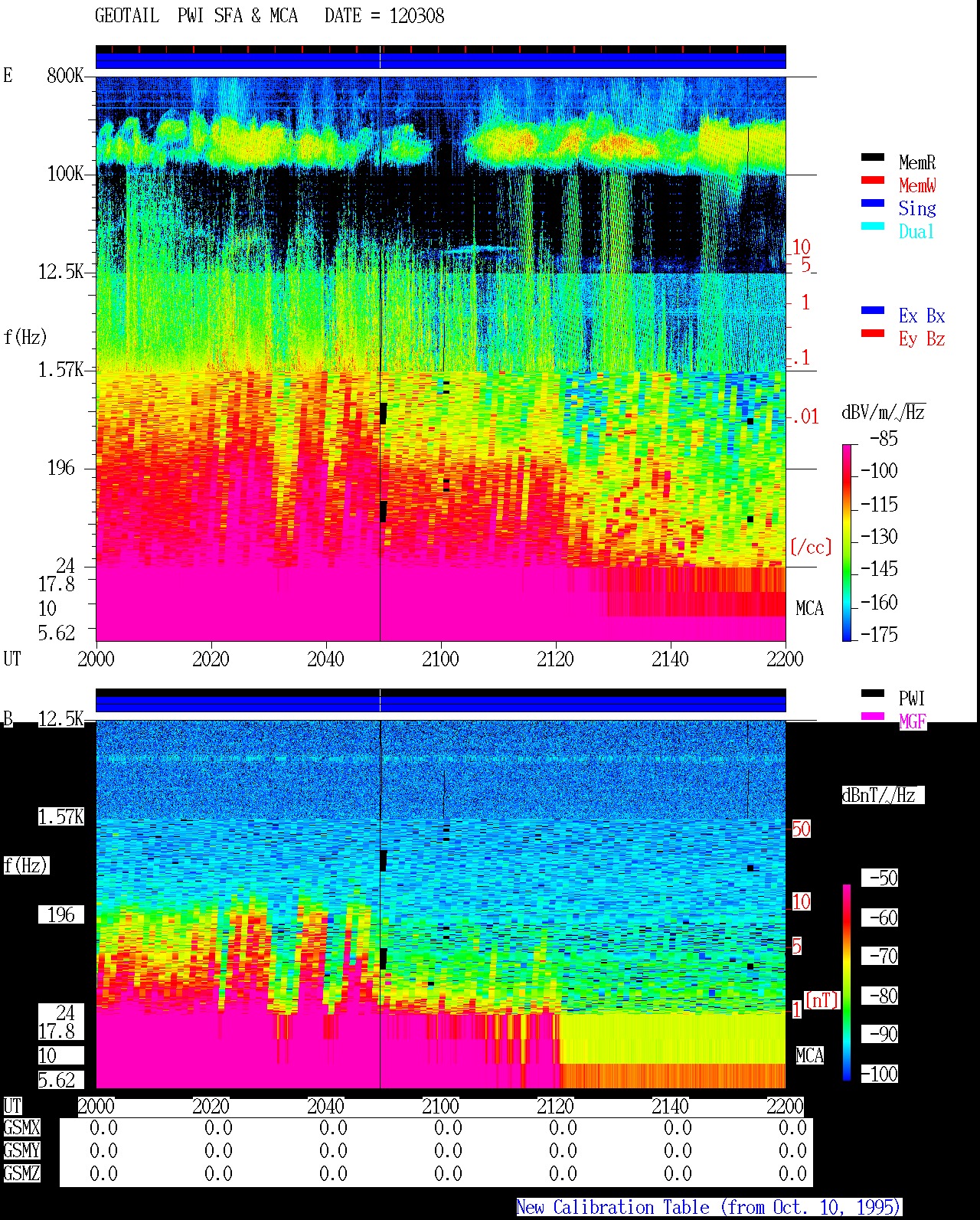
Task: Click the 2040 time tick under the B panel
Action: (325, 1106)
